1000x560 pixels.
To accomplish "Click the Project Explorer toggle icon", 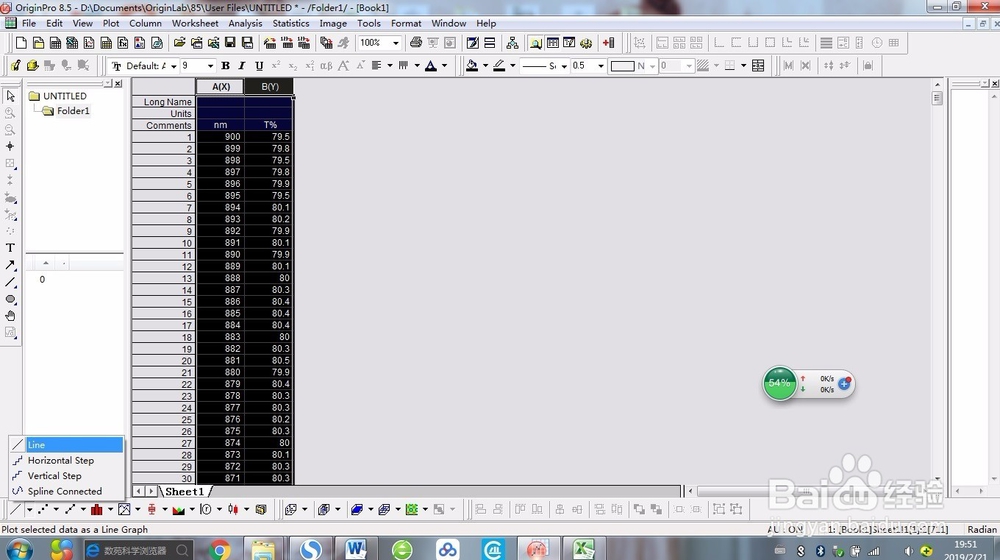I will point(536,43).
